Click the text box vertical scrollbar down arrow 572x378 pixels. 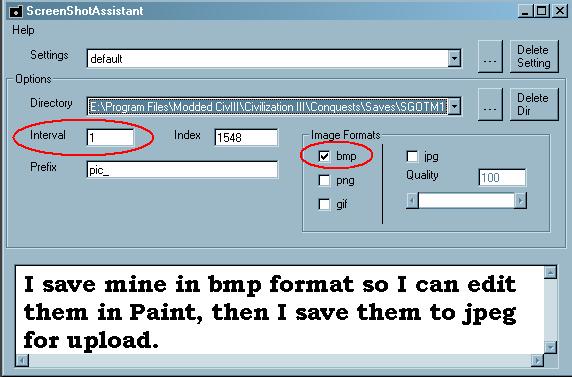[550, 347]
